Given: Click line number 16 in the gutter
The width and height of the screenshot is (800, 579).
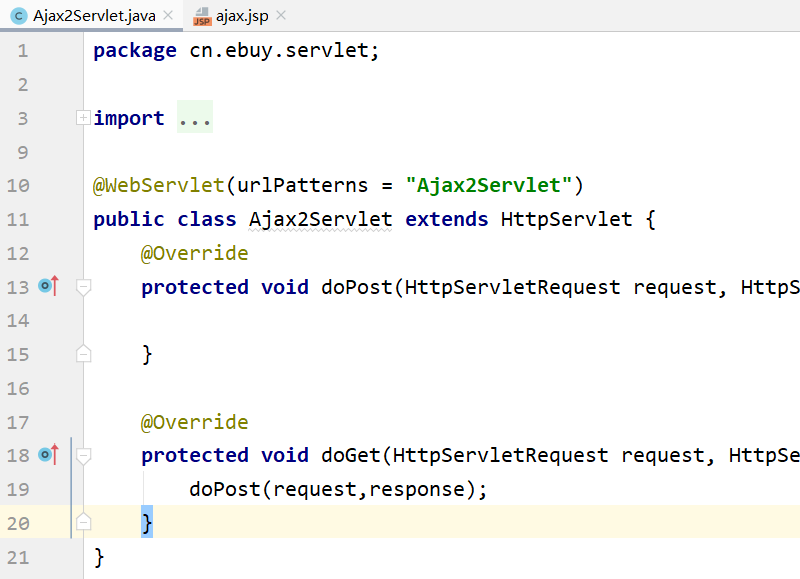Looking at the screenshot, I should click(x=18, y=389).
